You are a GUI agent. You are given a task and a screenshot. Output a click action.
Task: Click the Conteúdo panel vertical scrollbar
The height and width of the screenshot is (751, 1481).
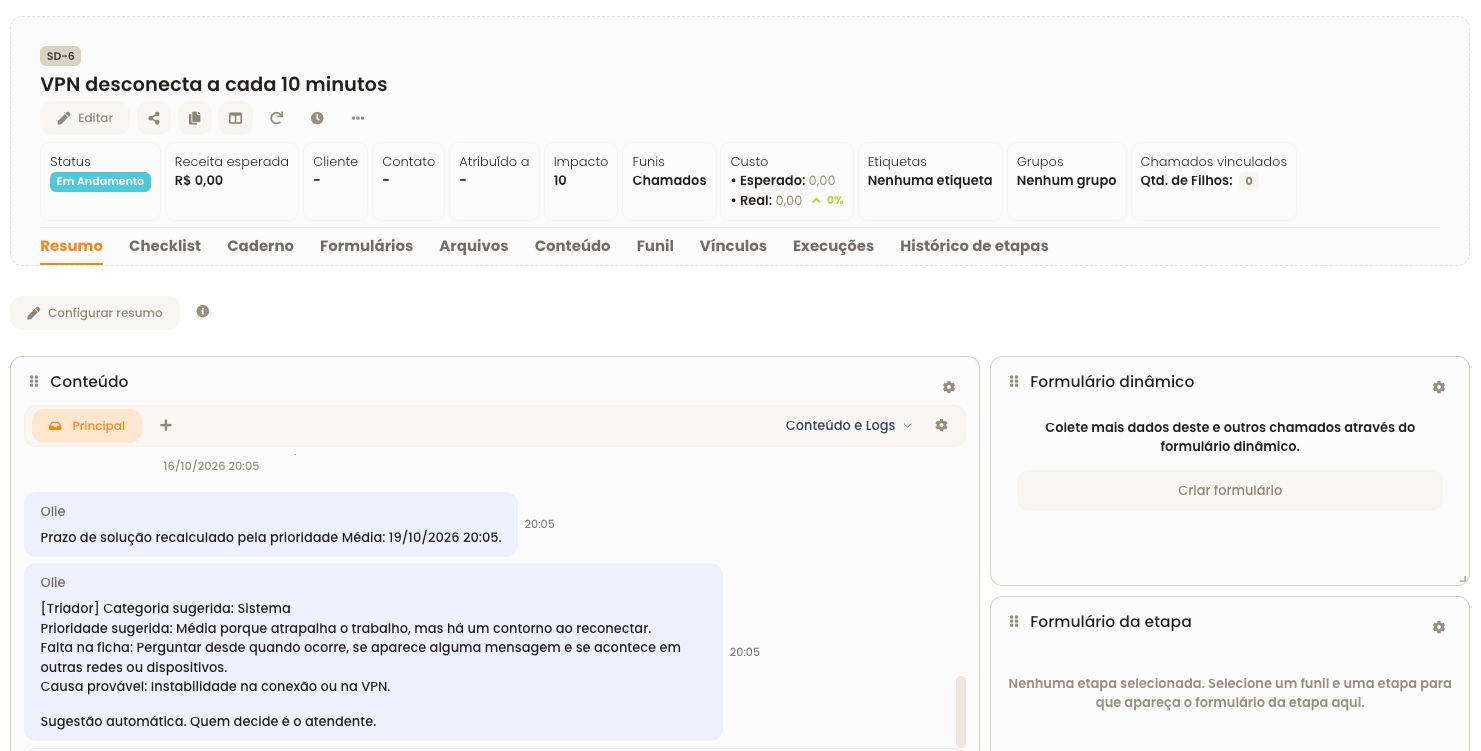point(961,711)
